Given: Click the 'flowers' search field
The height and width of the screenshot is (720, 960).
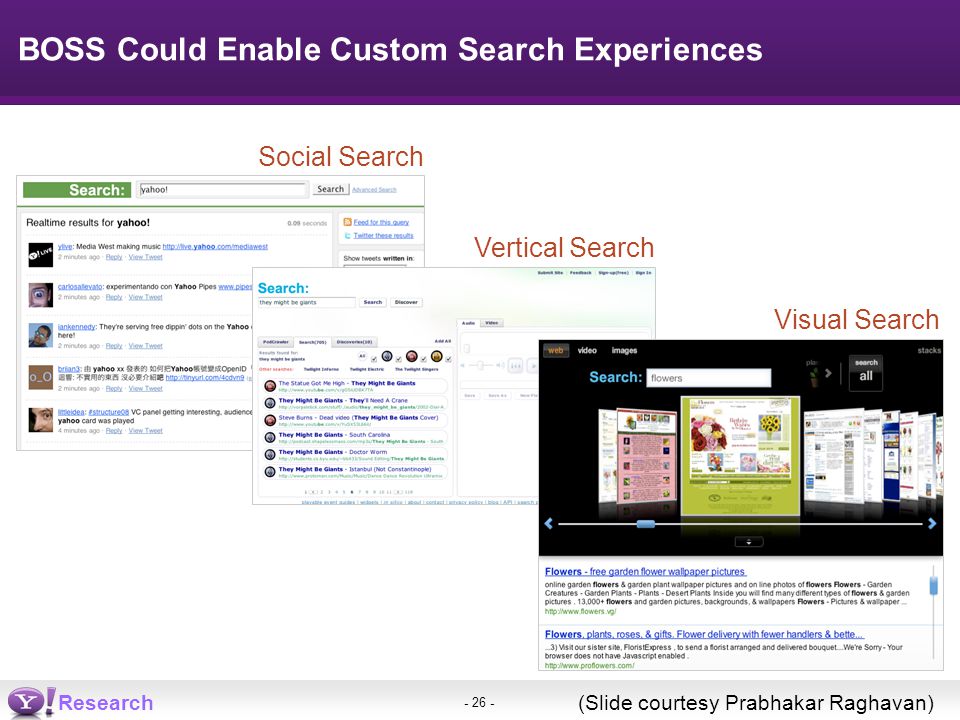Looking at the screenshot, I should point(708,378).
